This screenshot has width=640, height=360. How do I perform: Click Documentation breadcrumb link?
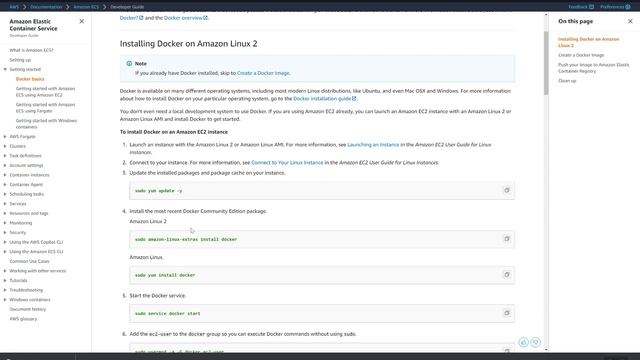[x=46, y=7]
